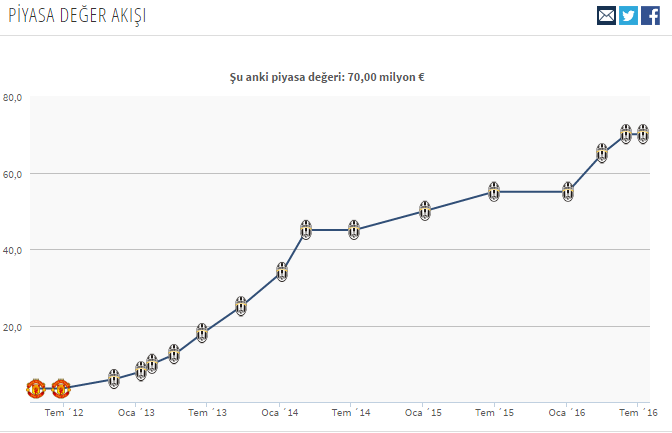Select the leftmost Manchester United crest marker

pos(36,388)
